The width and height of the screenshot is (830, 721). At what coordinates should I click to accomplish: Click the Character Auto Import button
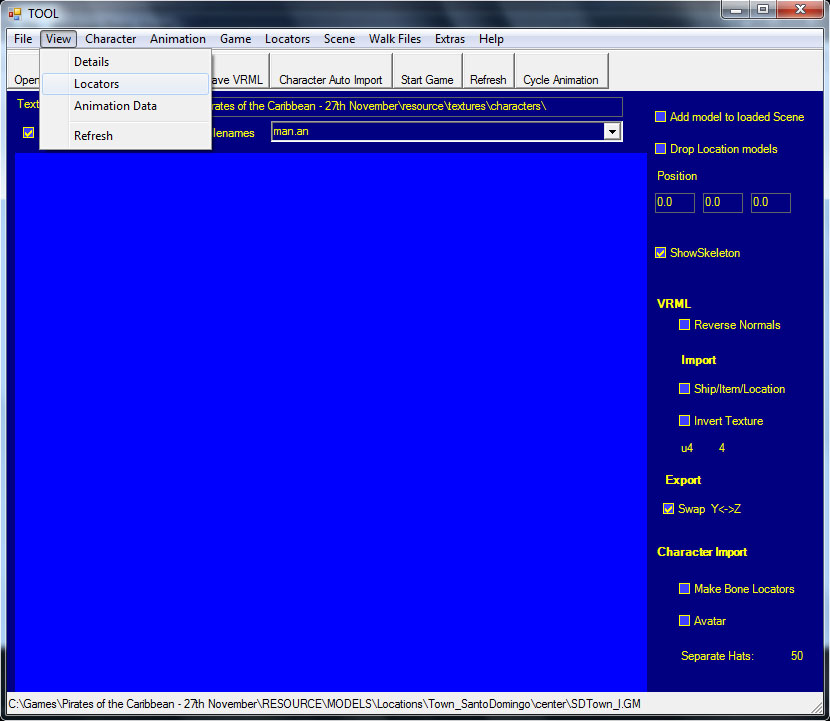(x=331, y=71)
